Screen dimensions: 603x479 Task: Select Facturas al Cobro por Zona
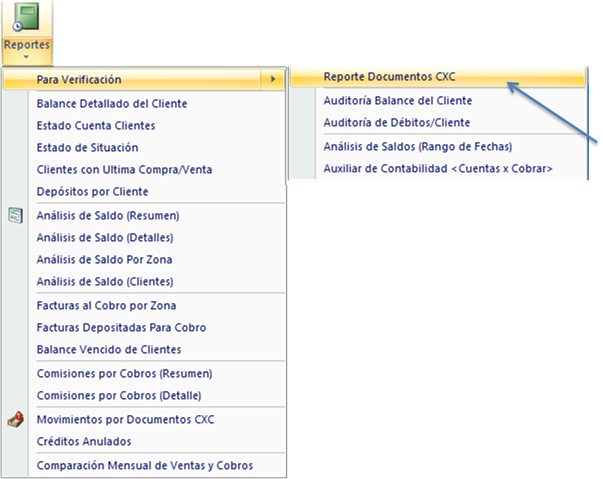pos(106,306)
